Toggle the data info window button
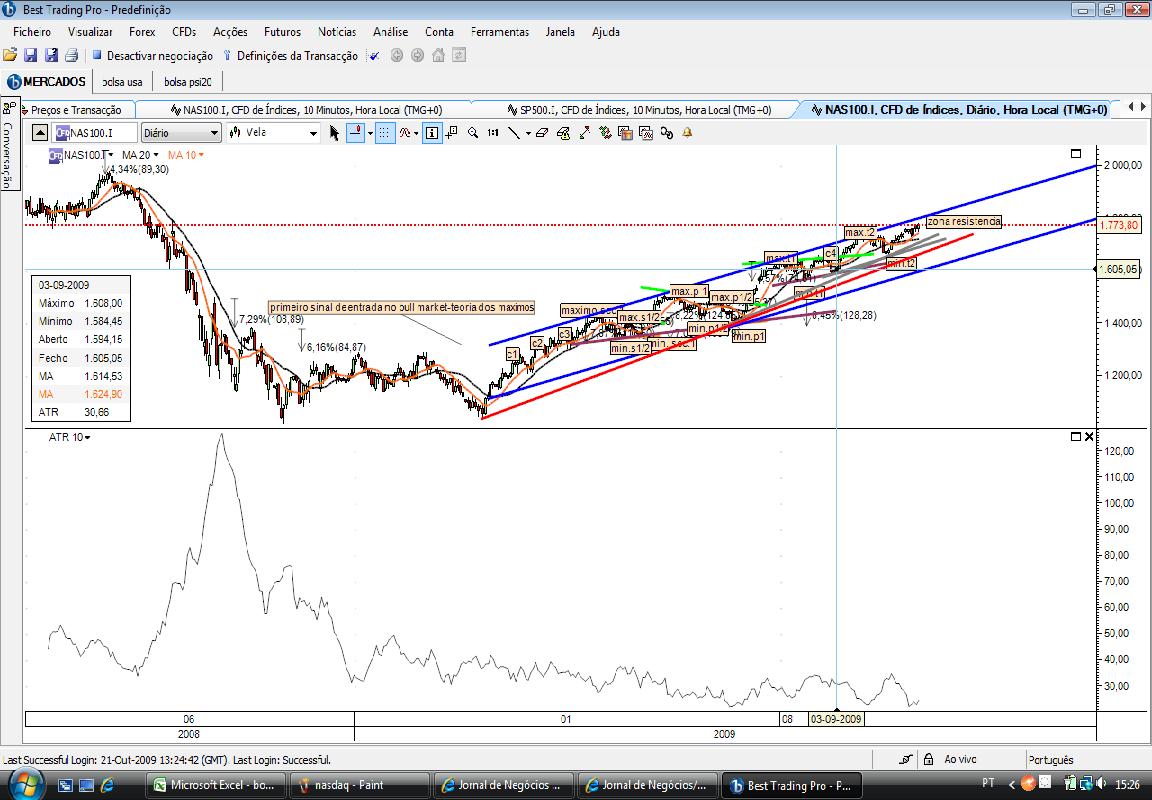Viewport: 1152px width, 800px height. [432, 133]
